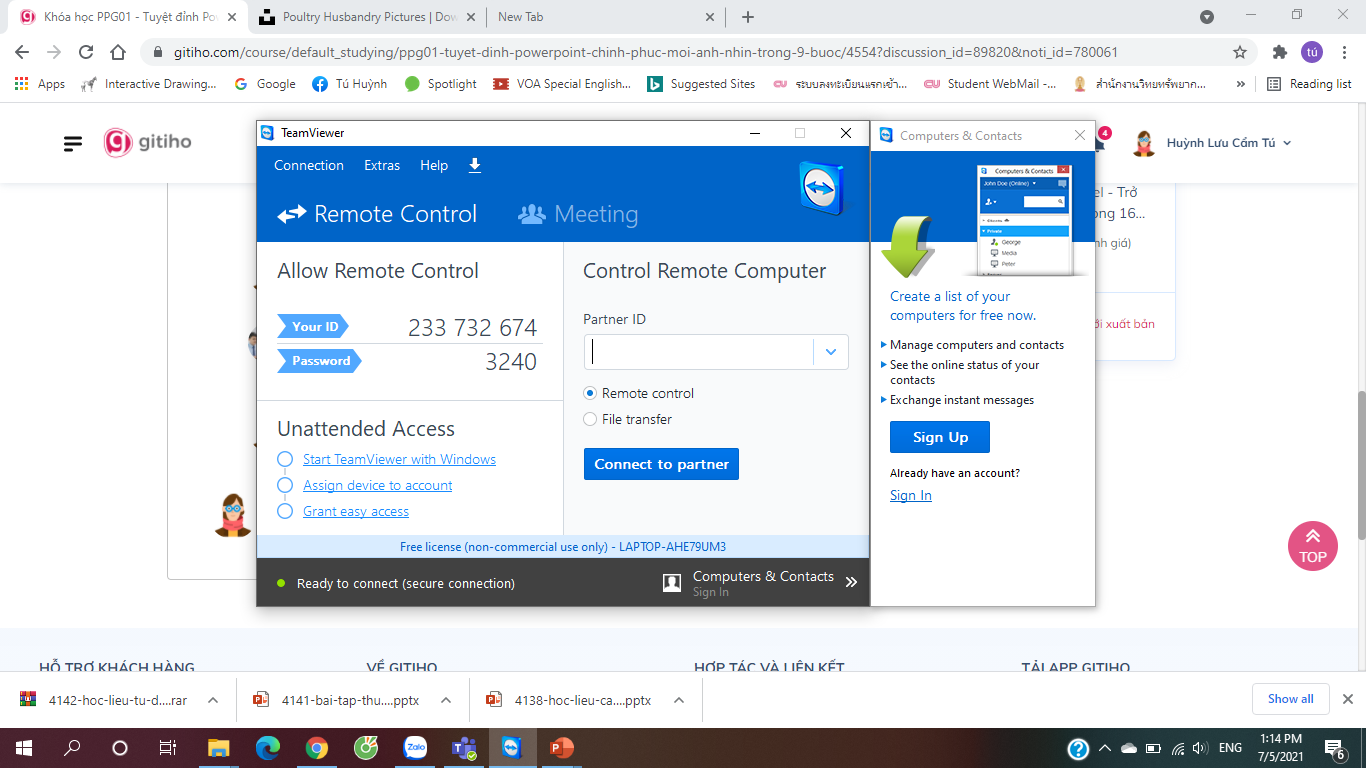1366x768 pixels.
Task: Open the volume control in system tray
Action: pos(1199,747)
